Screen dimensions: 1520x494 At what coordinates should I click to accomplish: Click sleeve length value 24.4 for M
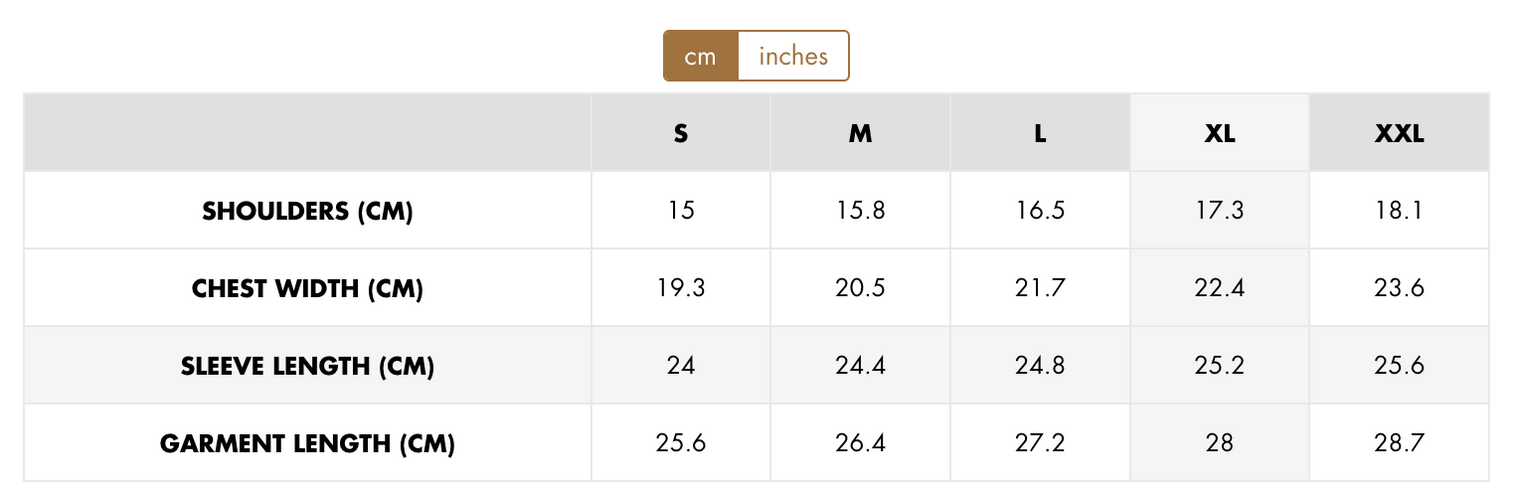(860, 366)
